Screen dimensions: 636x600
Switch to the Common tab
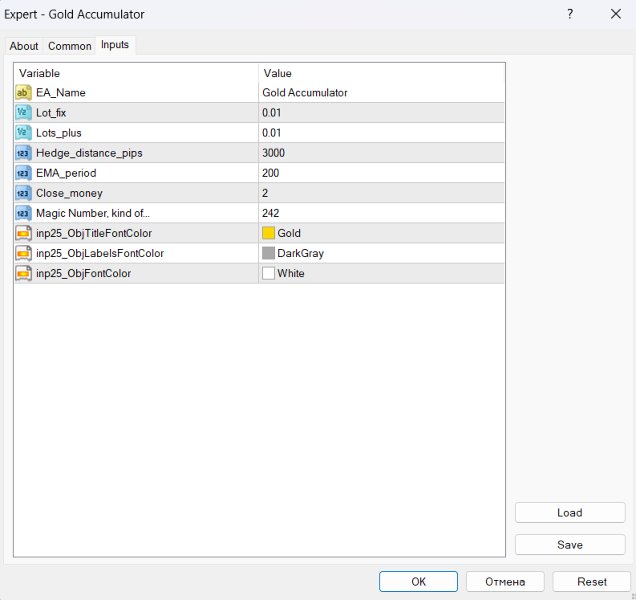pyautogui.click(x=70, y=46)
